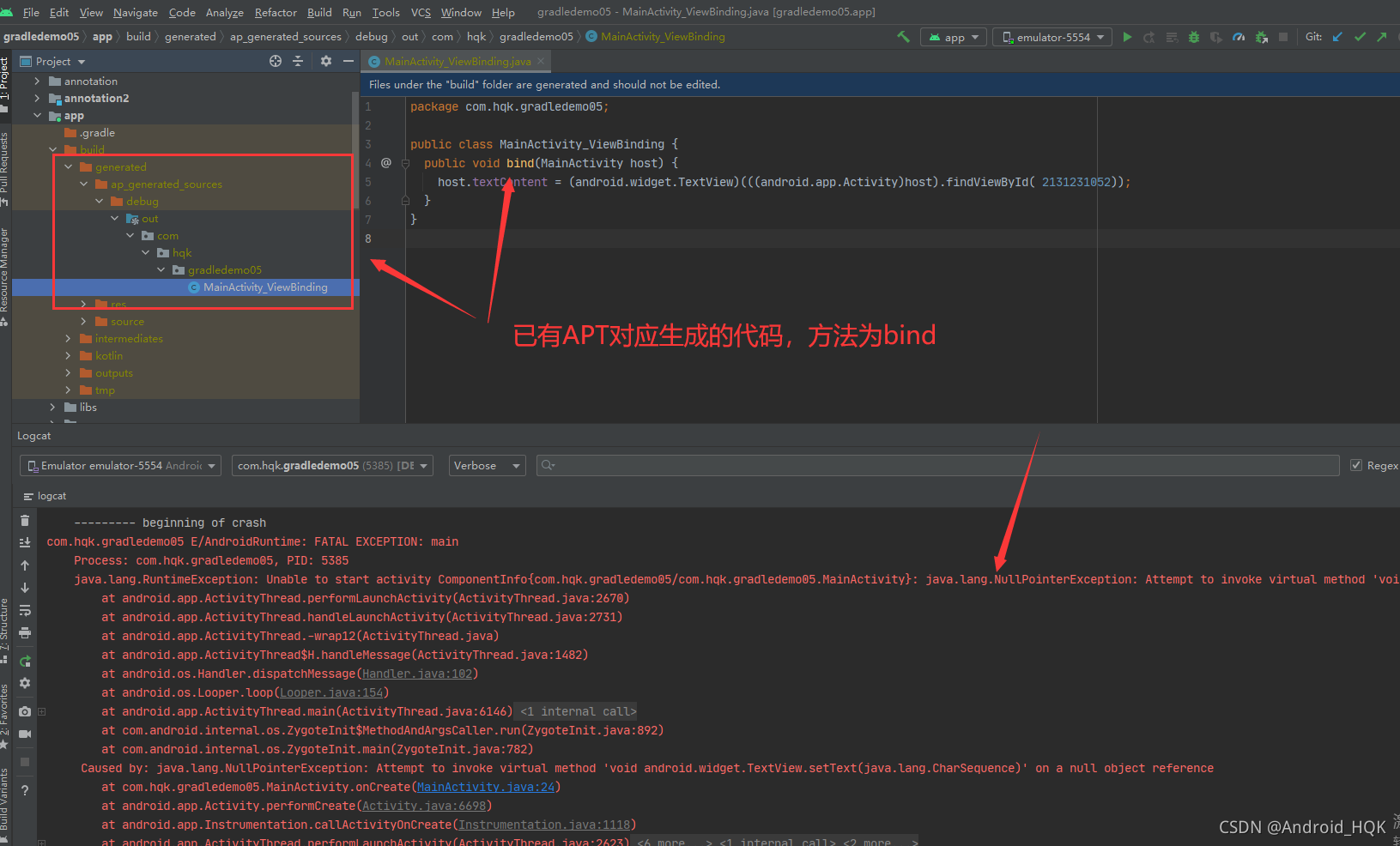1400x846 pixels.
Task: Open the Verbose log level dropdown
Action: 488,465
